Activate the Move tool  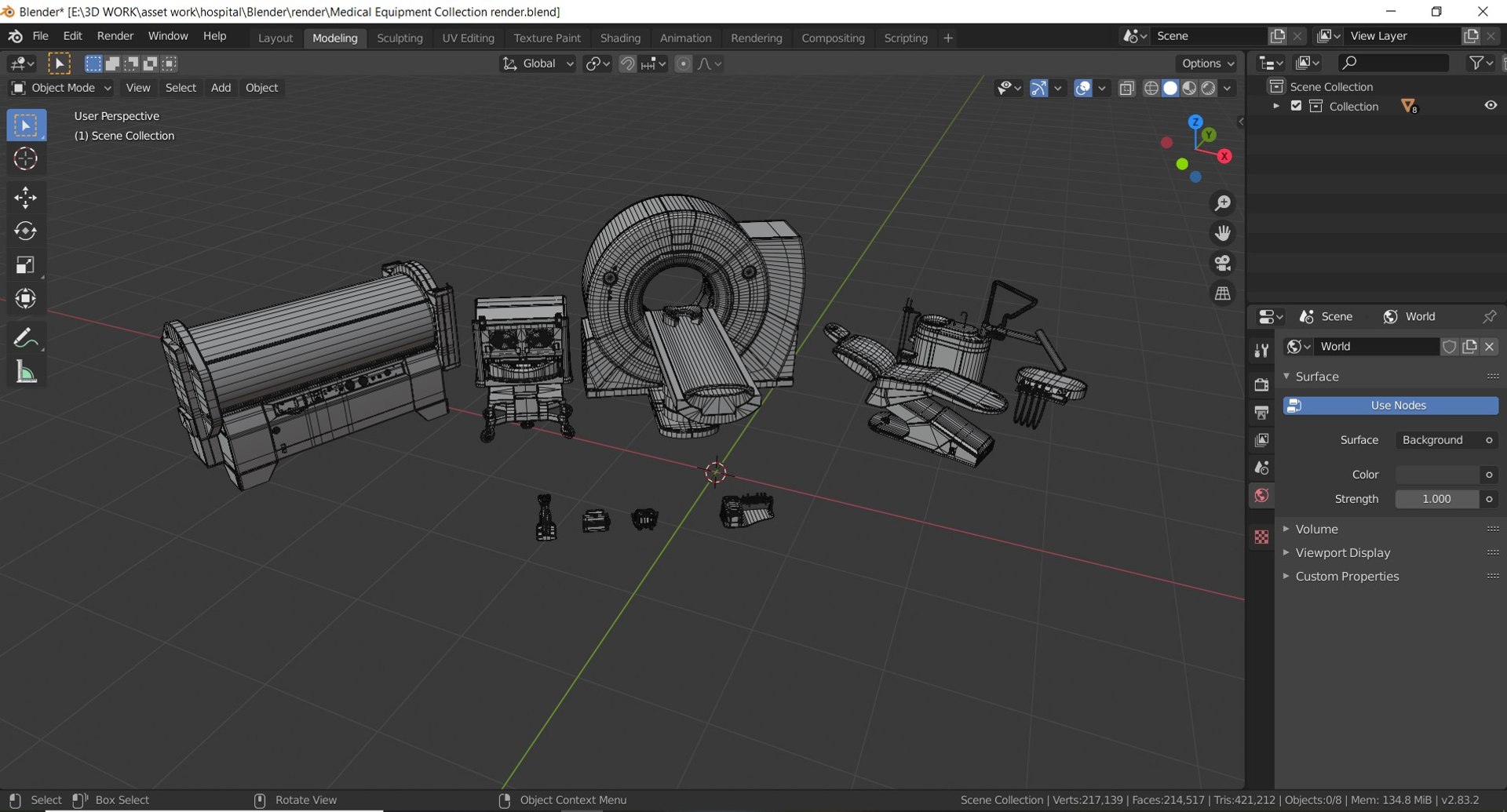click(x=25, y=197)
